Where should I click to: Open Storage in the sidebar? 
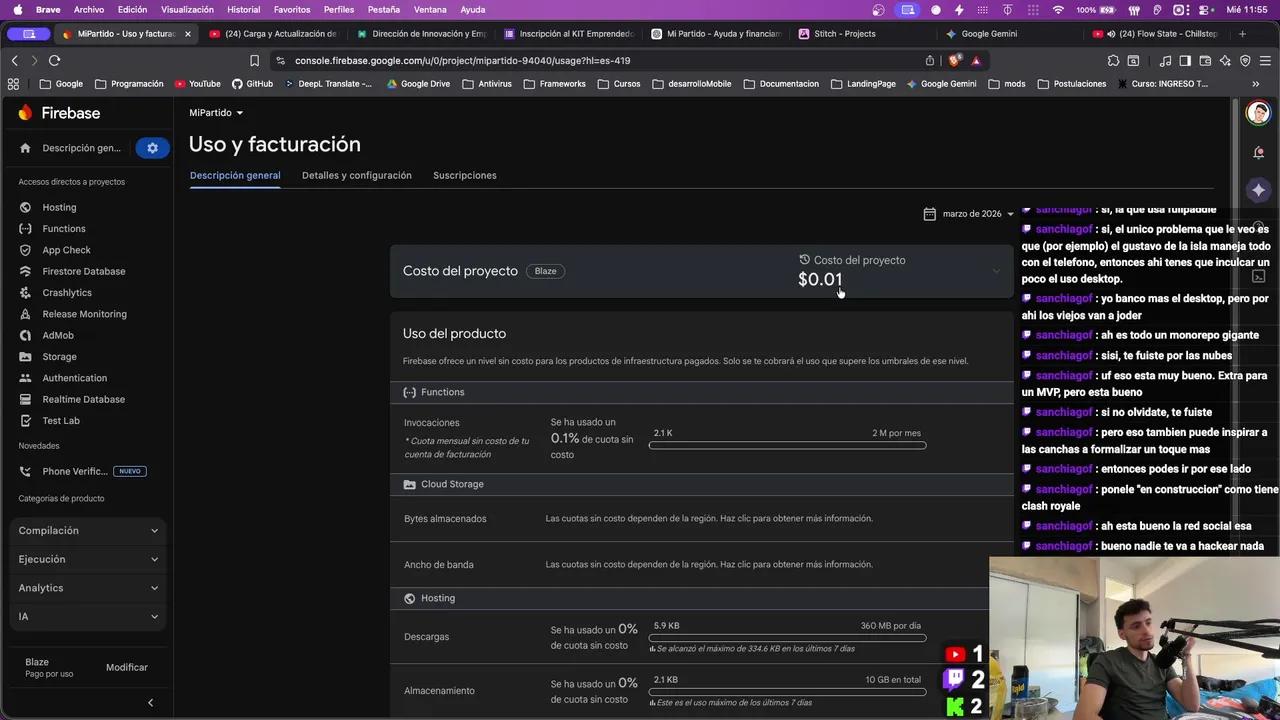59,356
